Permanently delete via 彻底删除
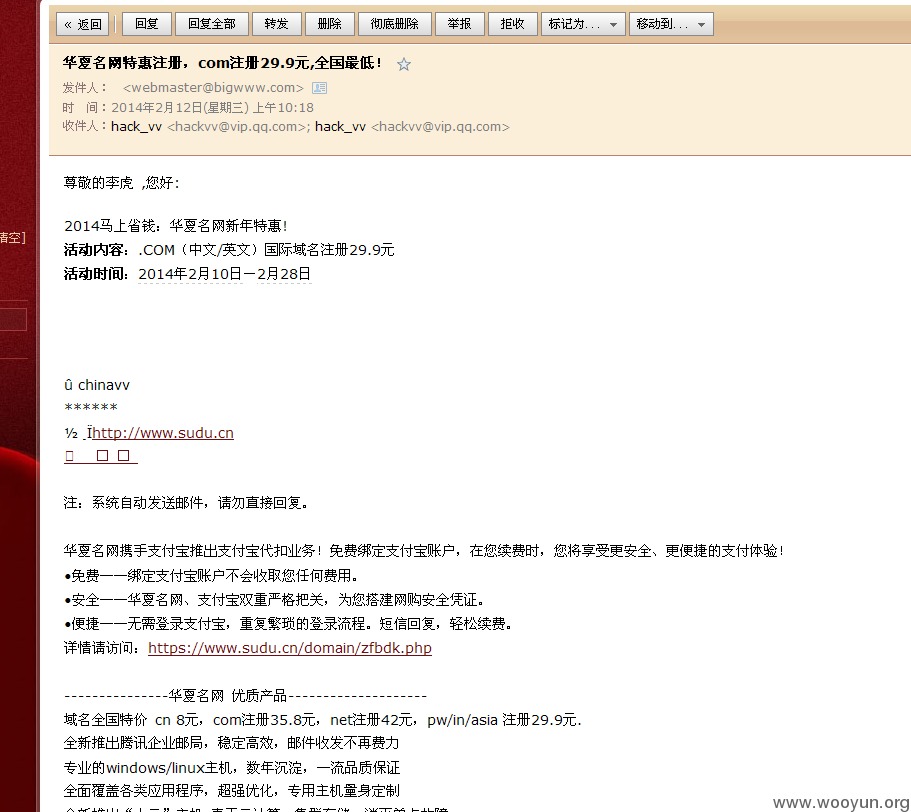This screenshot has height=812, width=911. click(x=394, y=24)
